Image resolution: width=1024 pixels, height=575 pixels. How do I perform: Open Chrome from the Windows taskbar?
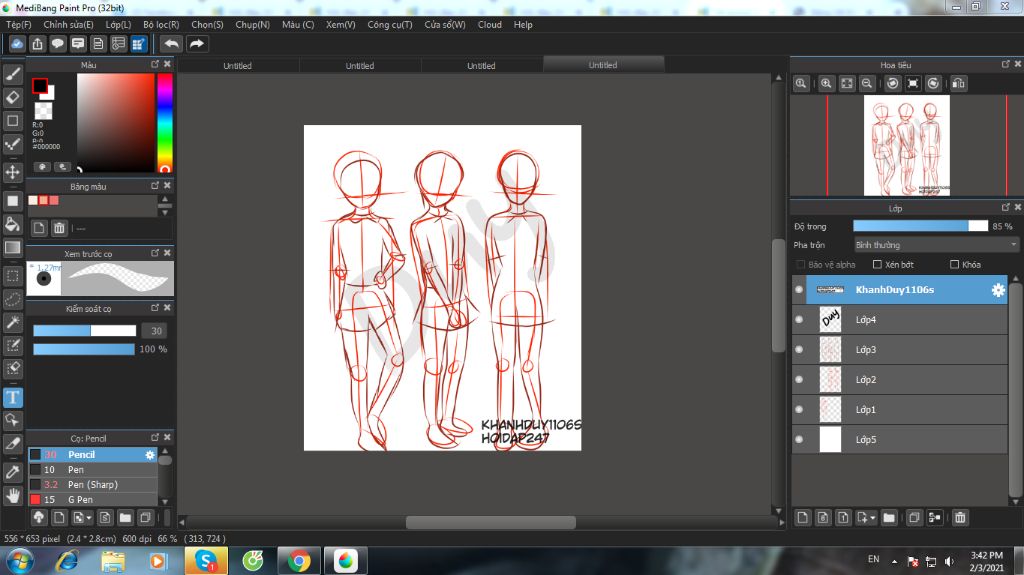[x=299, y=561]
